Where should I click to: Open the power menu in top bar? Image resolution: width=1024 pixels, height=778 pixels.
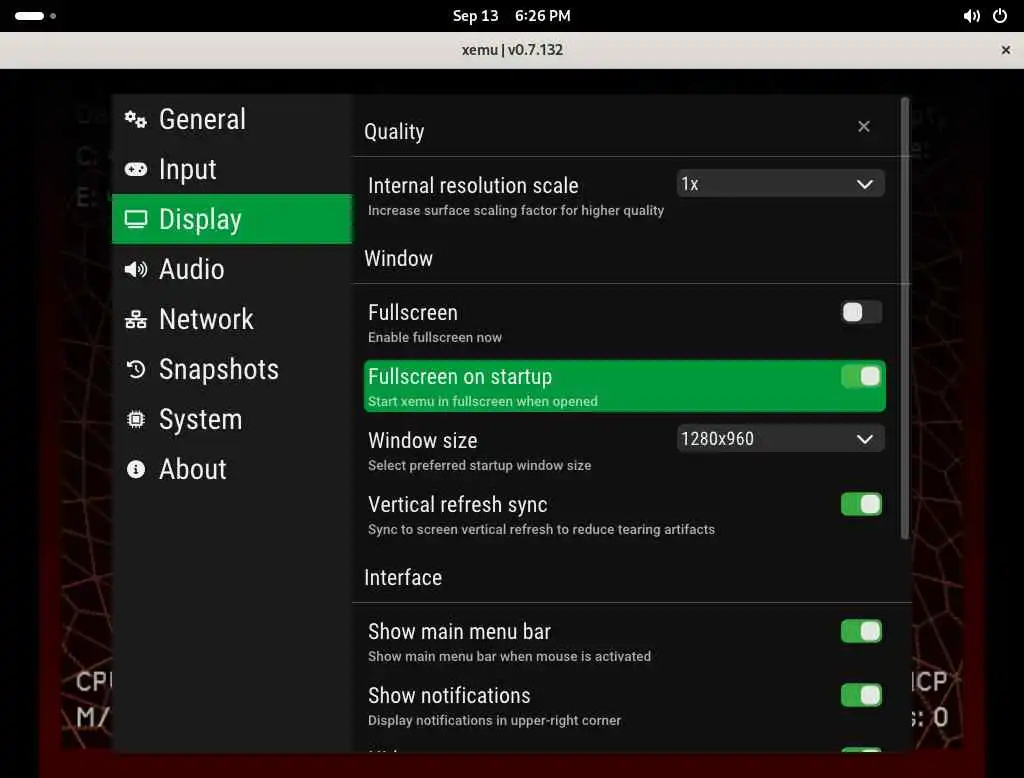point(1000,16)
